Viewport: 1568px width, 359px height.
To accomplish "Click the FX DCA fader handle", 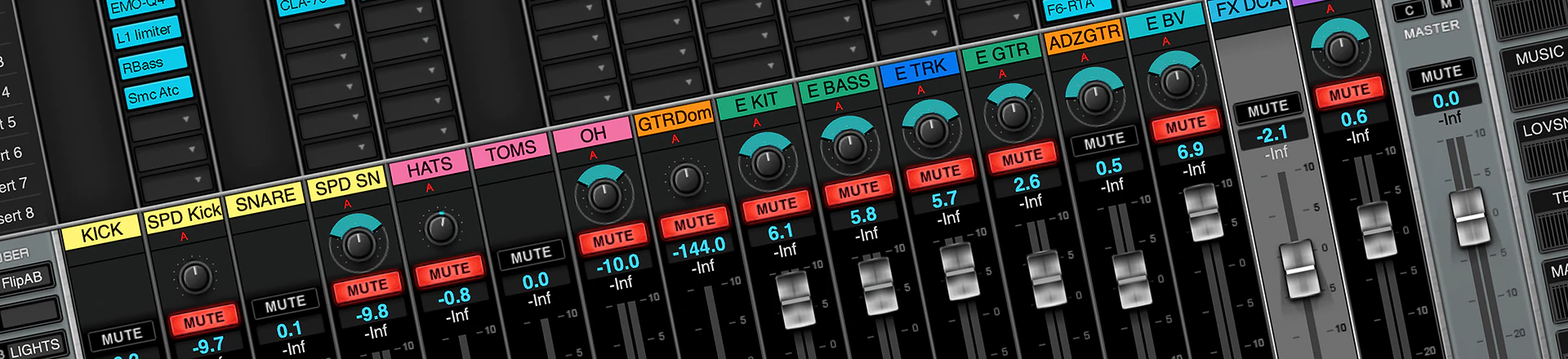I will (x=1298, y=269).
